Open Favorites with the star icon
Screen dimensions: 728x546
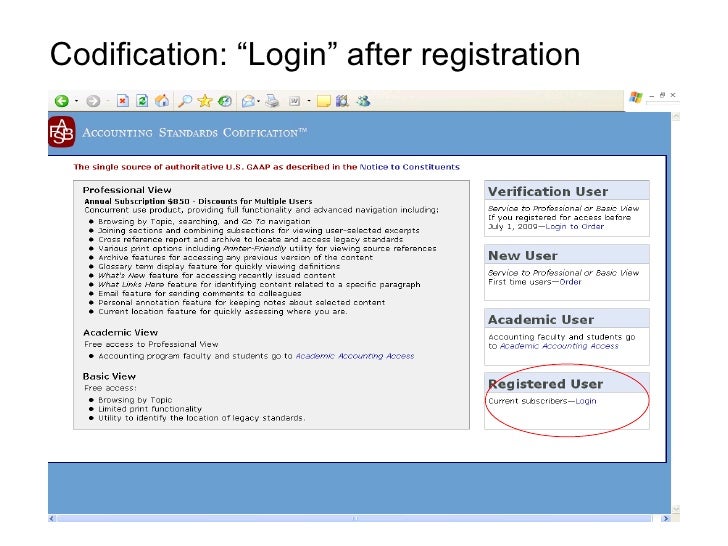[205, 101]
